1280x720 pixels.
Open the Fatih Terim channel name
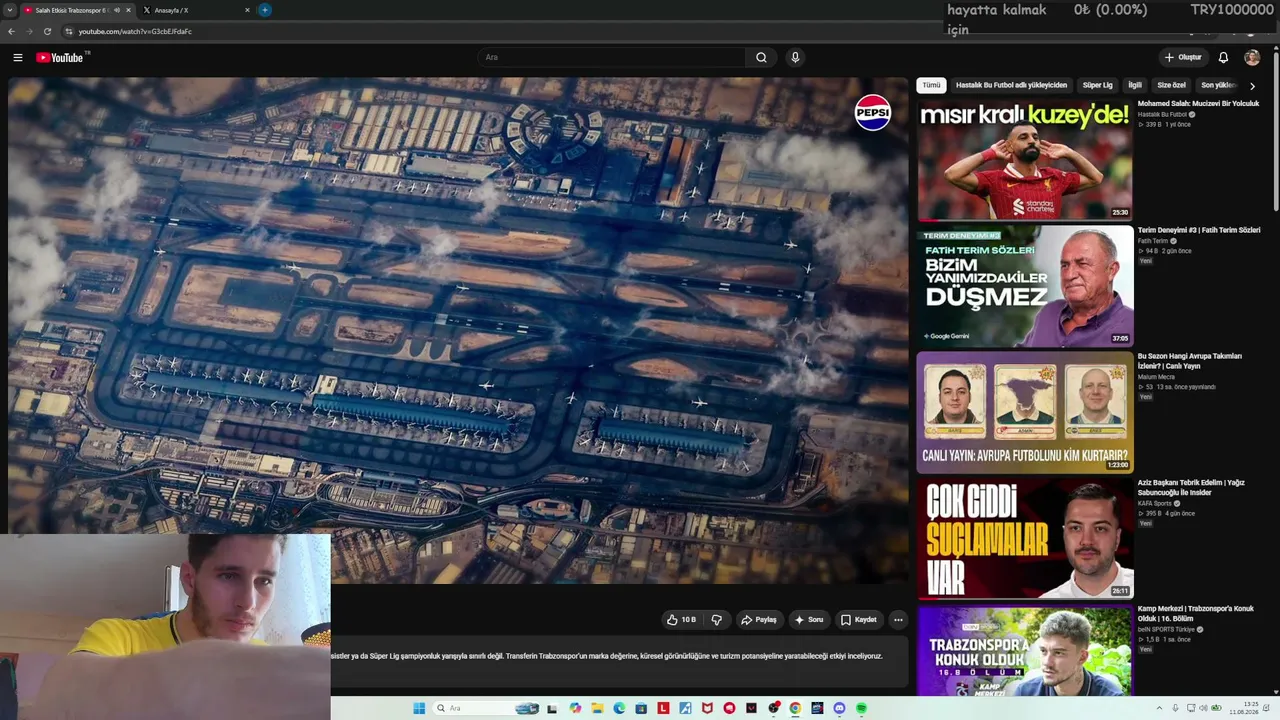(1152, 241)
